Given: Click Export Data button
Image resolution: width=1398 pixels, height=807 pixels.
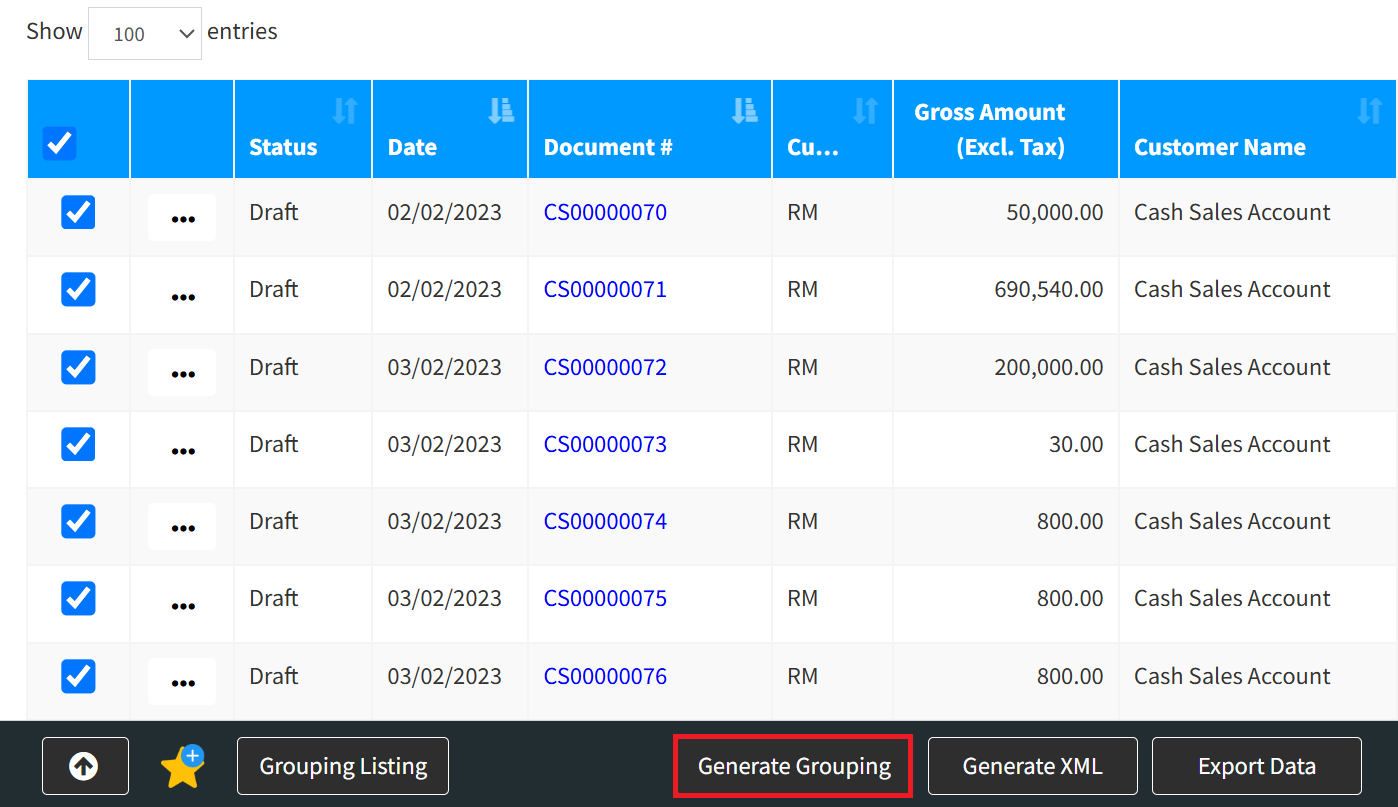Looking at the screenshot, I should 1256,766.
